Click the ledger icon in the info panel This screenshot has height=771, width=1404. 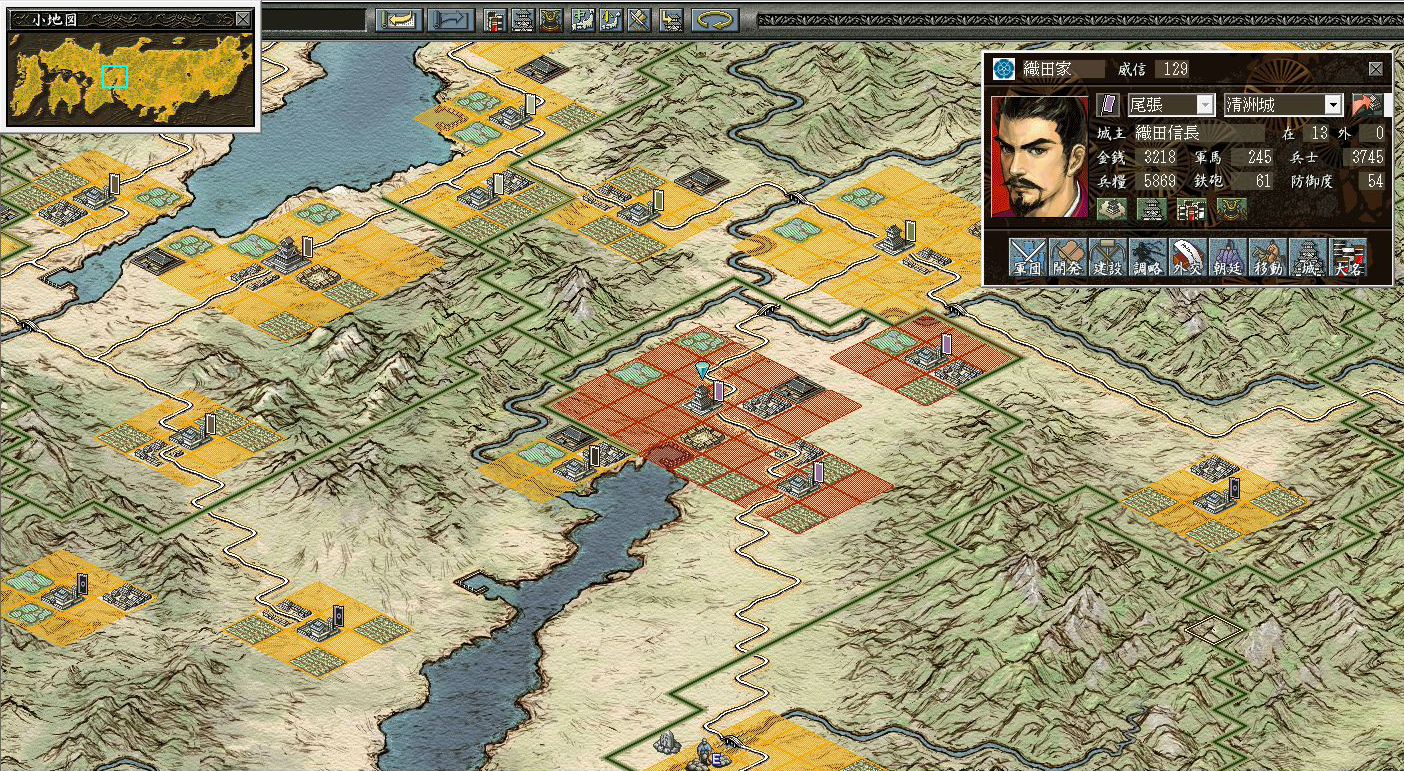coord(1190,209)
